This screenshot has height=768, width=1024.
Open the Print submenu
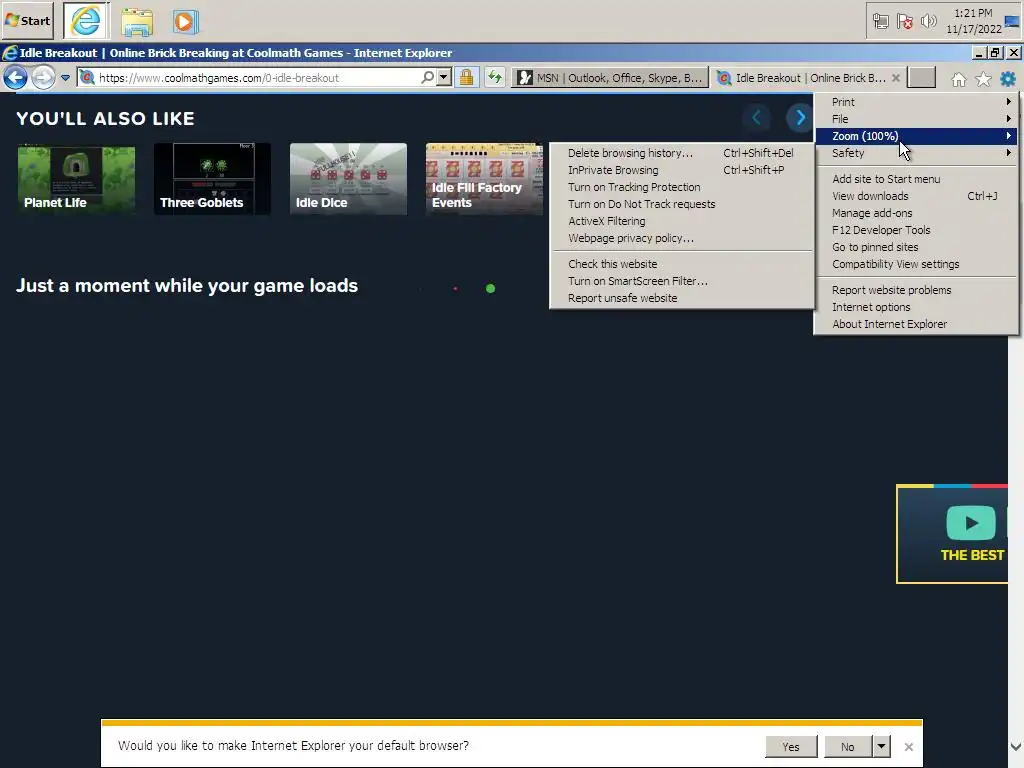tap(916, 102)
